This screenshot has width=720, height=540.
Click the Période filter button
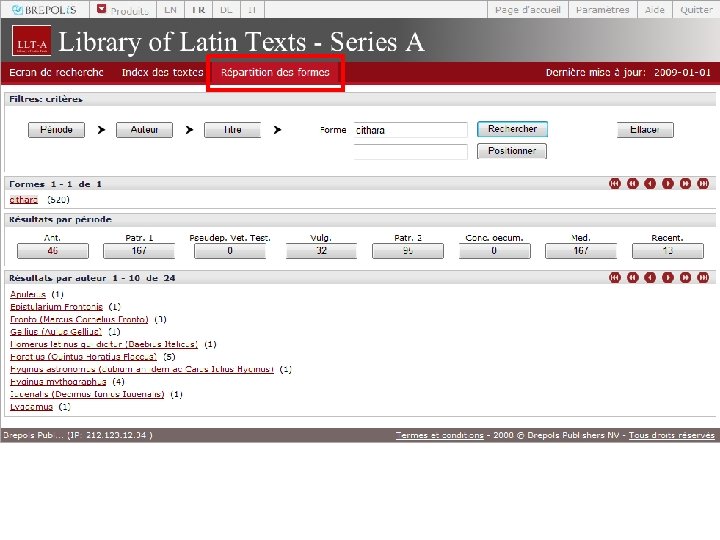tap(56, 130)
